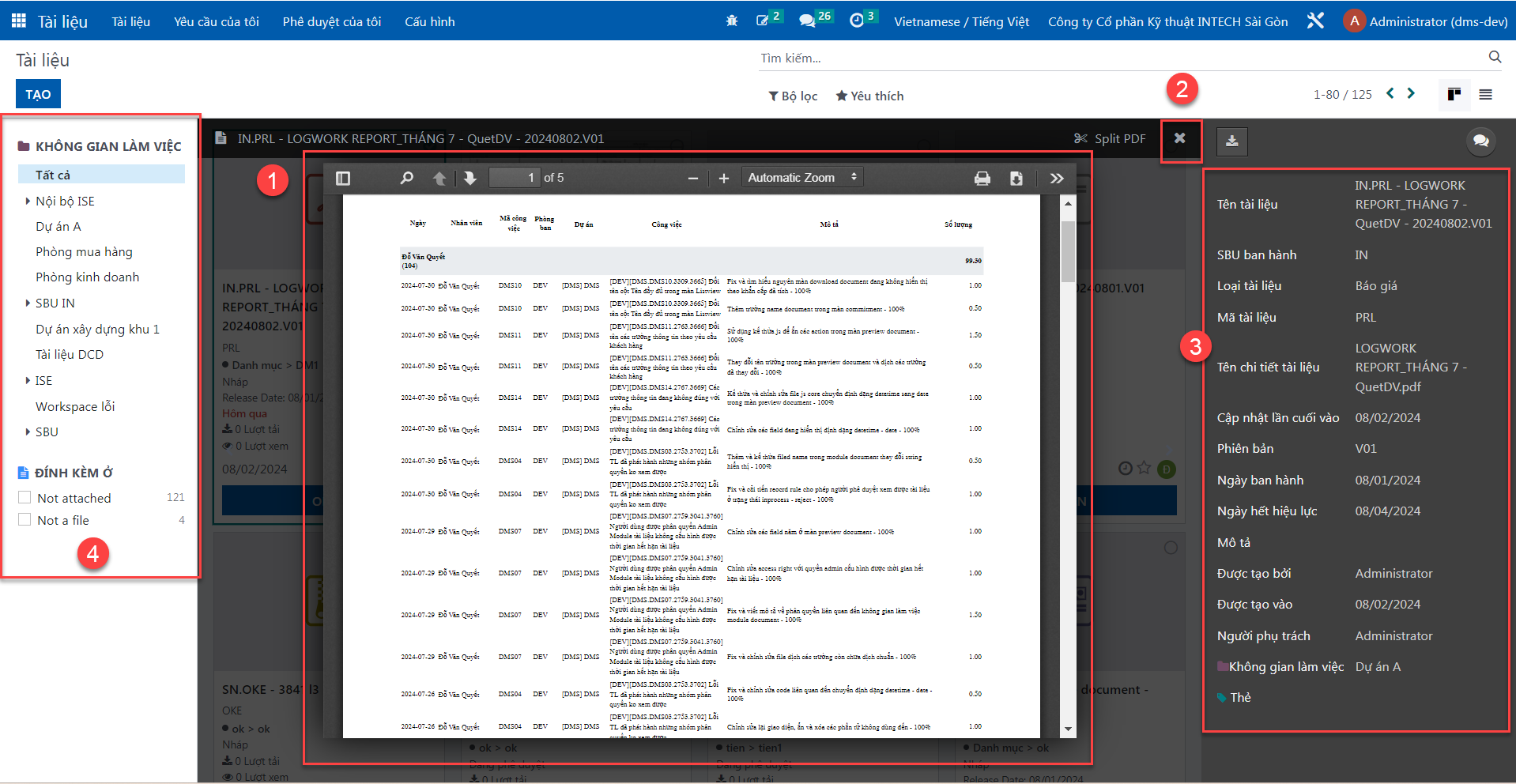The height and width of the screenshot is (784, 1516).
Task: Check the Not a file filter
Action: [25, 519]
